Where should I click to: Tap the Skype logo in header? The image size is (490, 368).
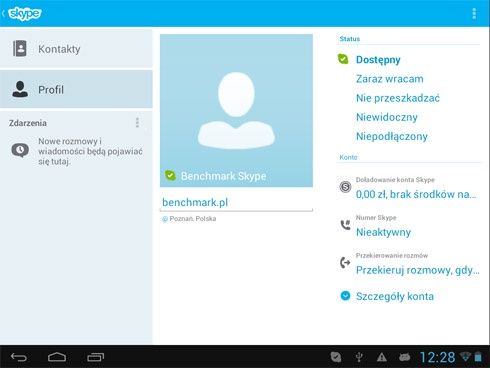[x=24, y=13]
